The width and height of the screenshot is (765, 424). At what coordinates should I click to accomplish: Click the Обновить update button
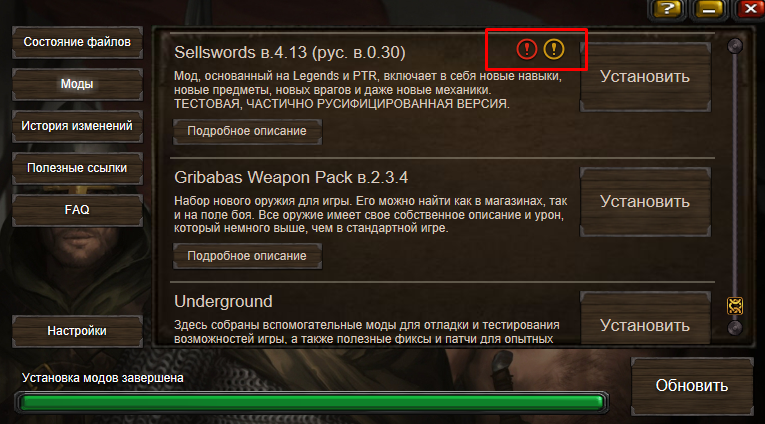(692, 386)
